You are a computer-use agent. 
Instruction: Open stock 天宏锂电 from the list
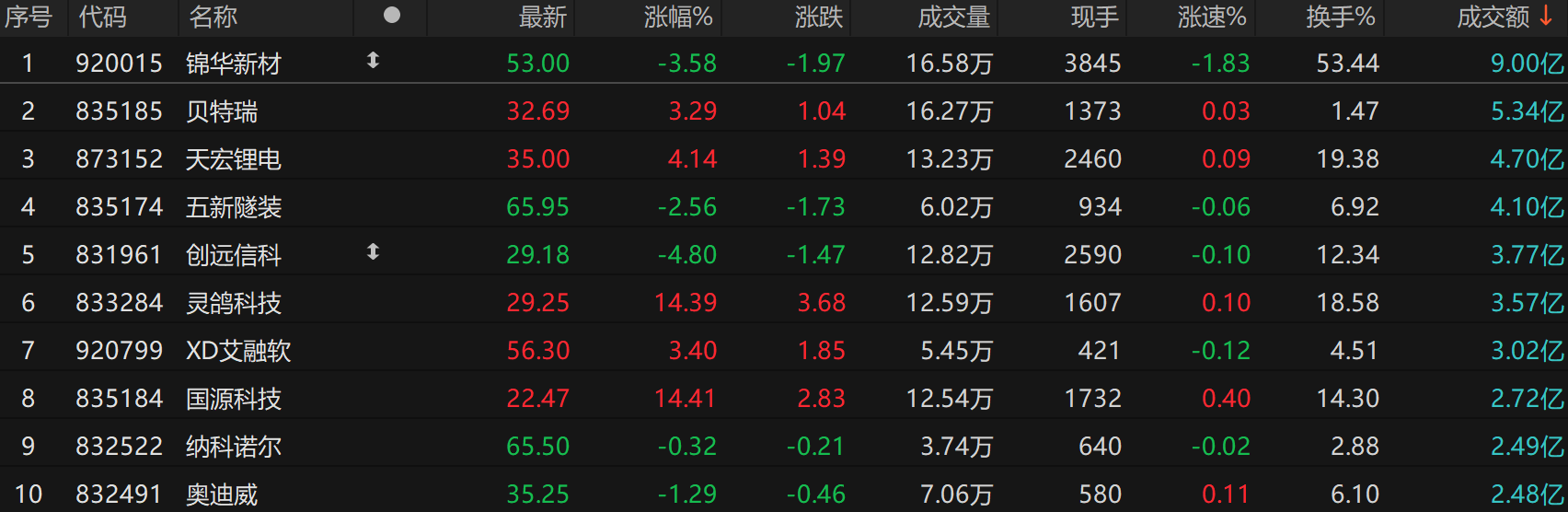click(234, 159)
